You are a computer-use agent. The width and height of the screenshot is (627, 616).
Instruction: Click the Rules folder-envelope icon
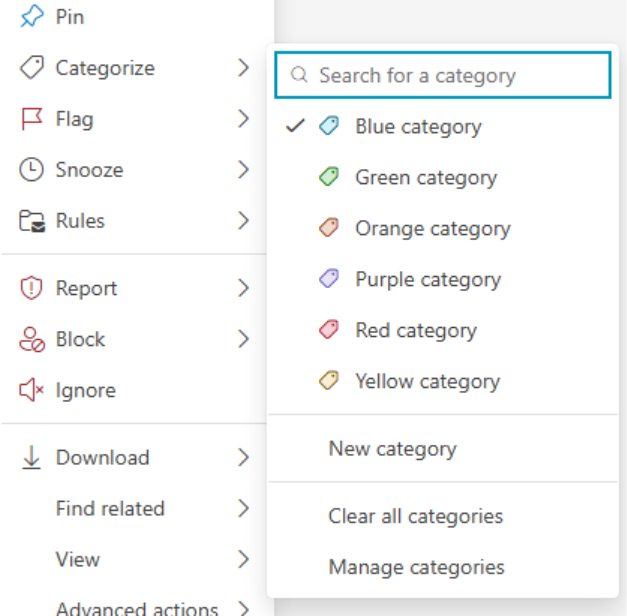click(x=32, y=221)
